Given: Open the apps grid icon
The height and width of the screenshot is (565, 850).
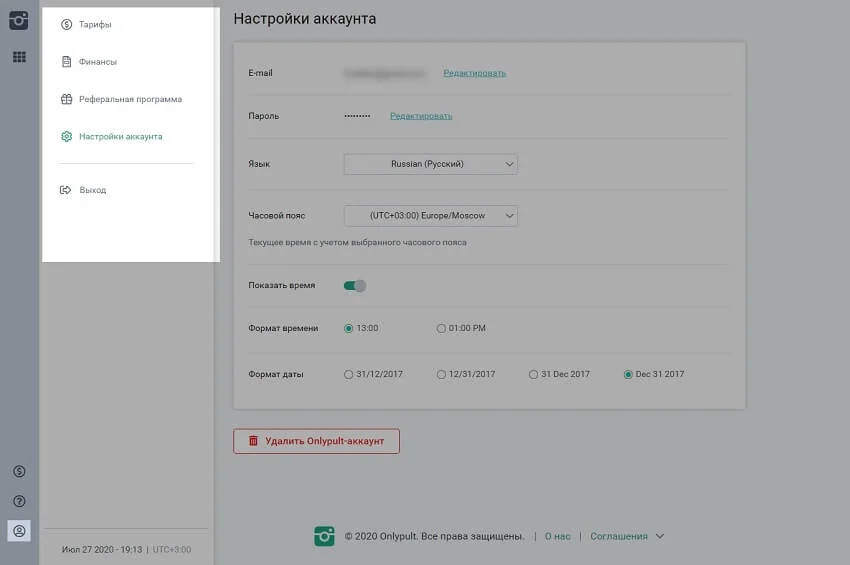Looking at the screenshot, I should 19,57.
